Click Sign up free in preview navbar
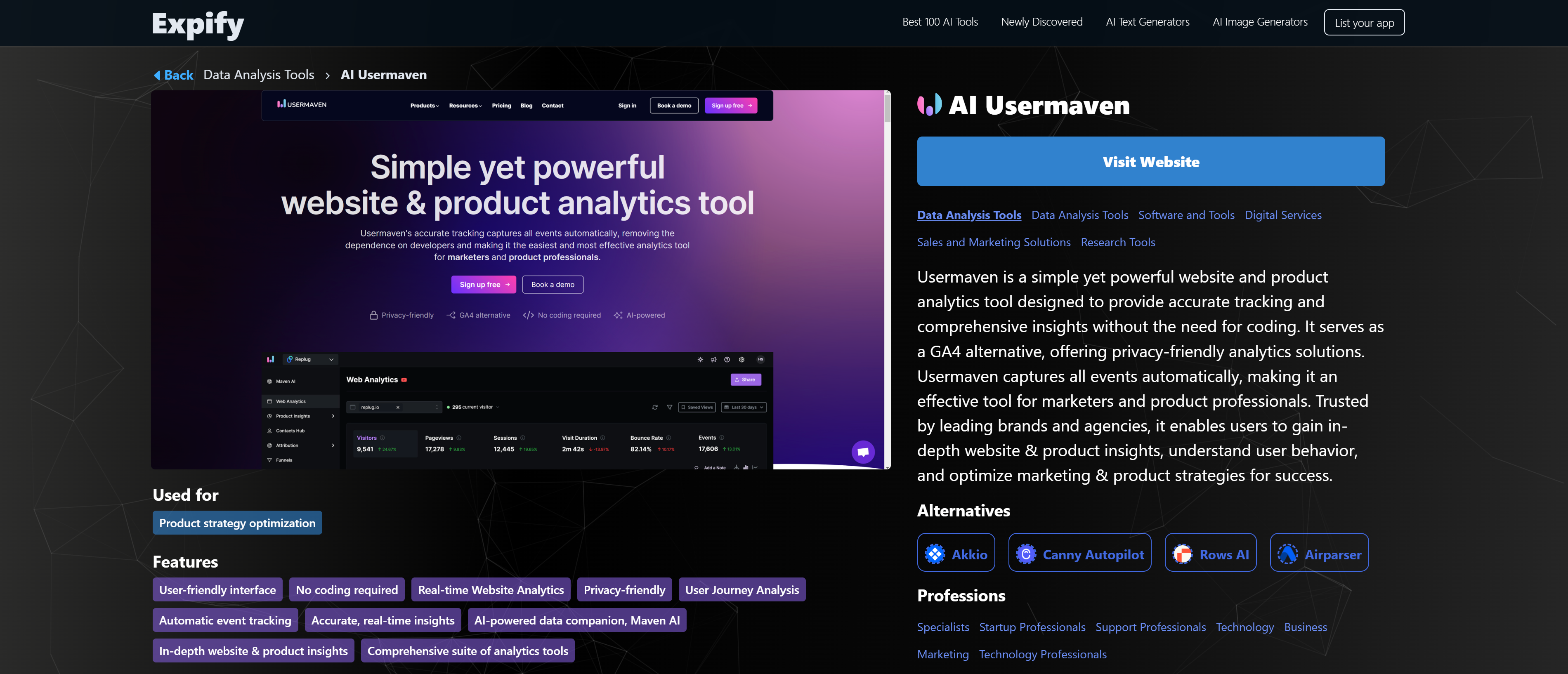This screenshot has width=1568, height=674. point(731,105)
